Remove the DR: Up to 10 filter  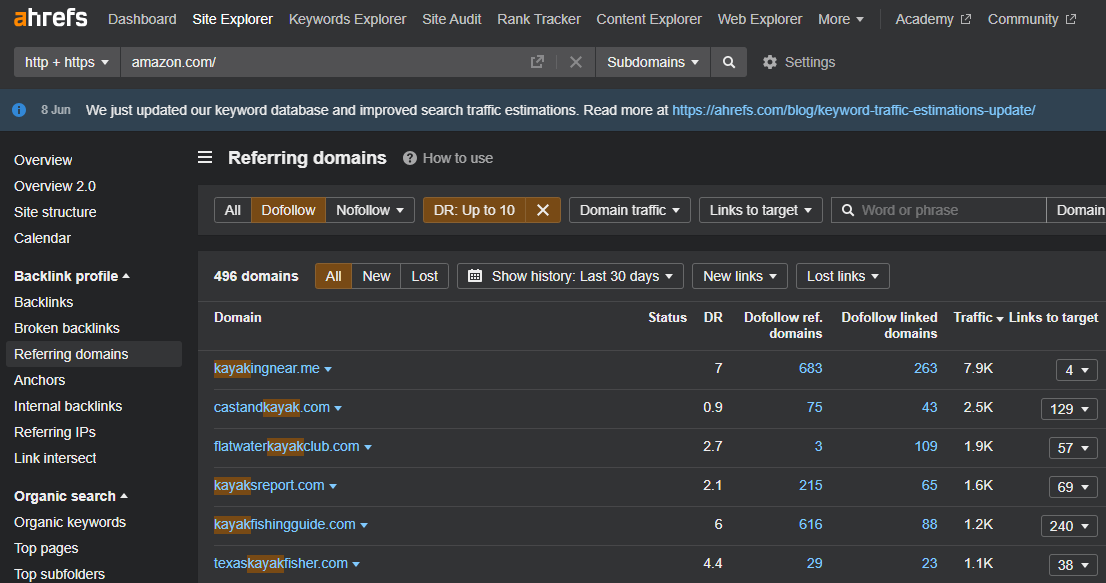tap(542, 210)
